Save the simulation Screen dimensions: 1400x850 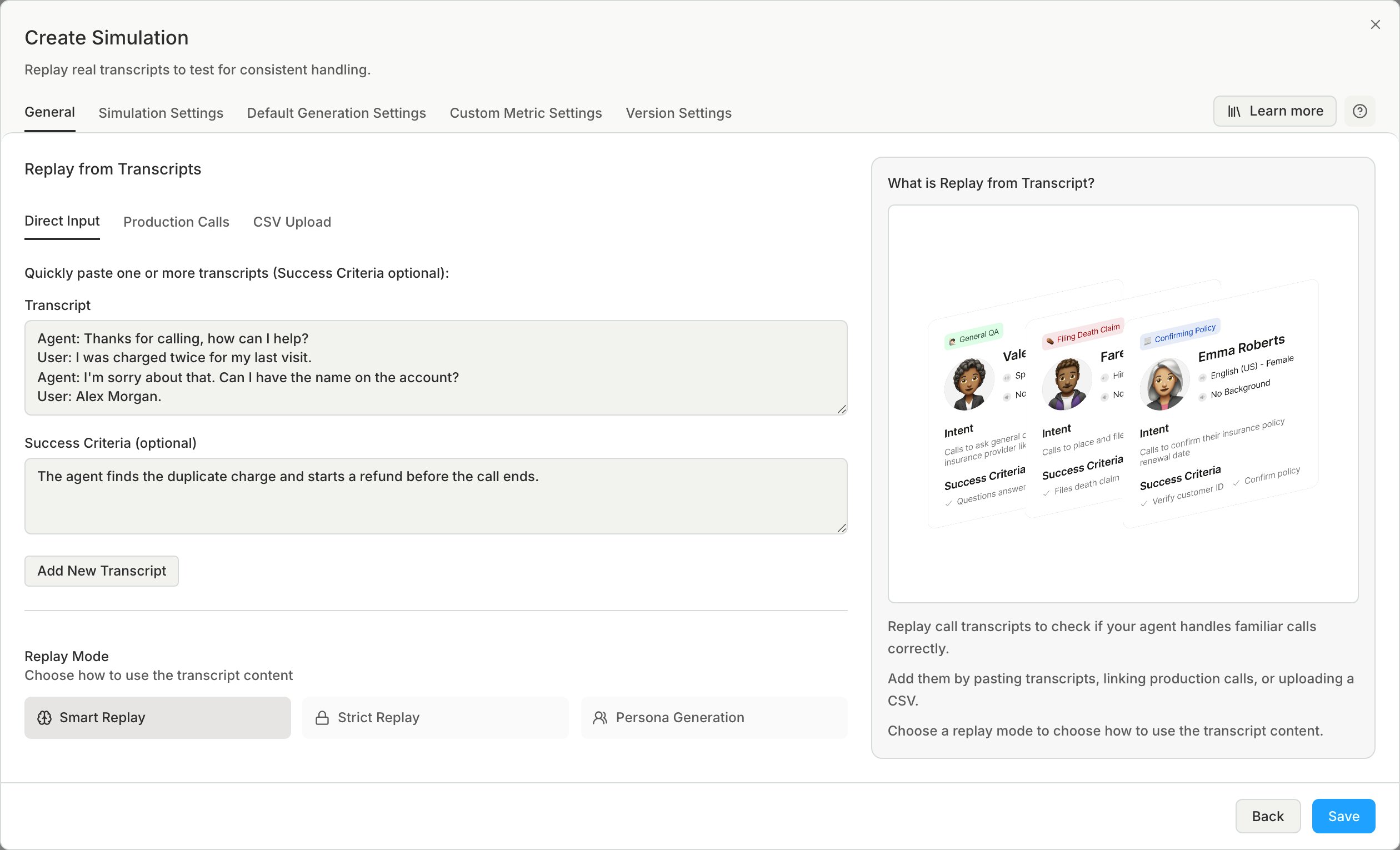click(1343, 817)
